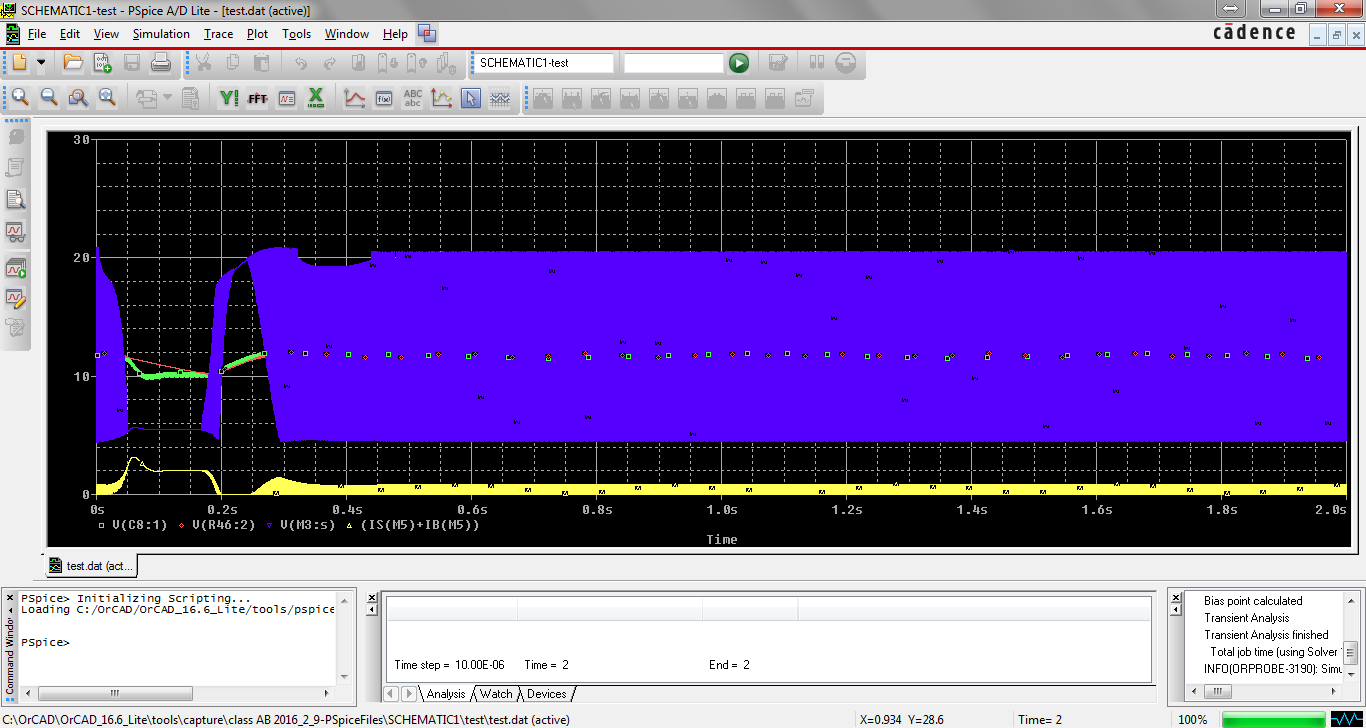The width and height of the screenshot is (1366, 728).
Task: Click the run-marker simulation sidebar icon
Action: pyautogui.click(x=16, y=268)
